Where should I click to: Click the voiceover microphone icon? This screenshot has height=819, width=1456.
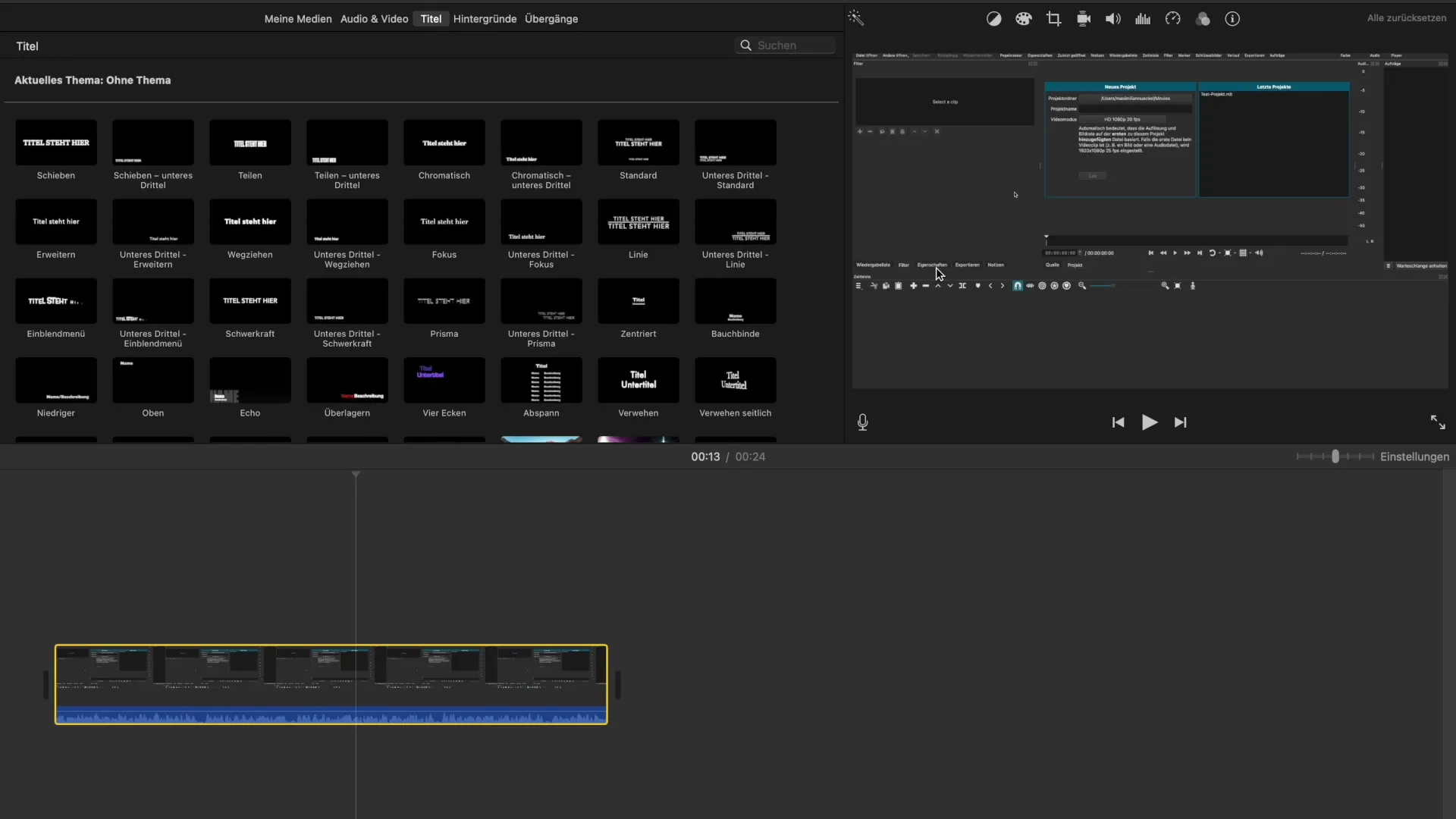pyautogui.click(x=862, y=422)
